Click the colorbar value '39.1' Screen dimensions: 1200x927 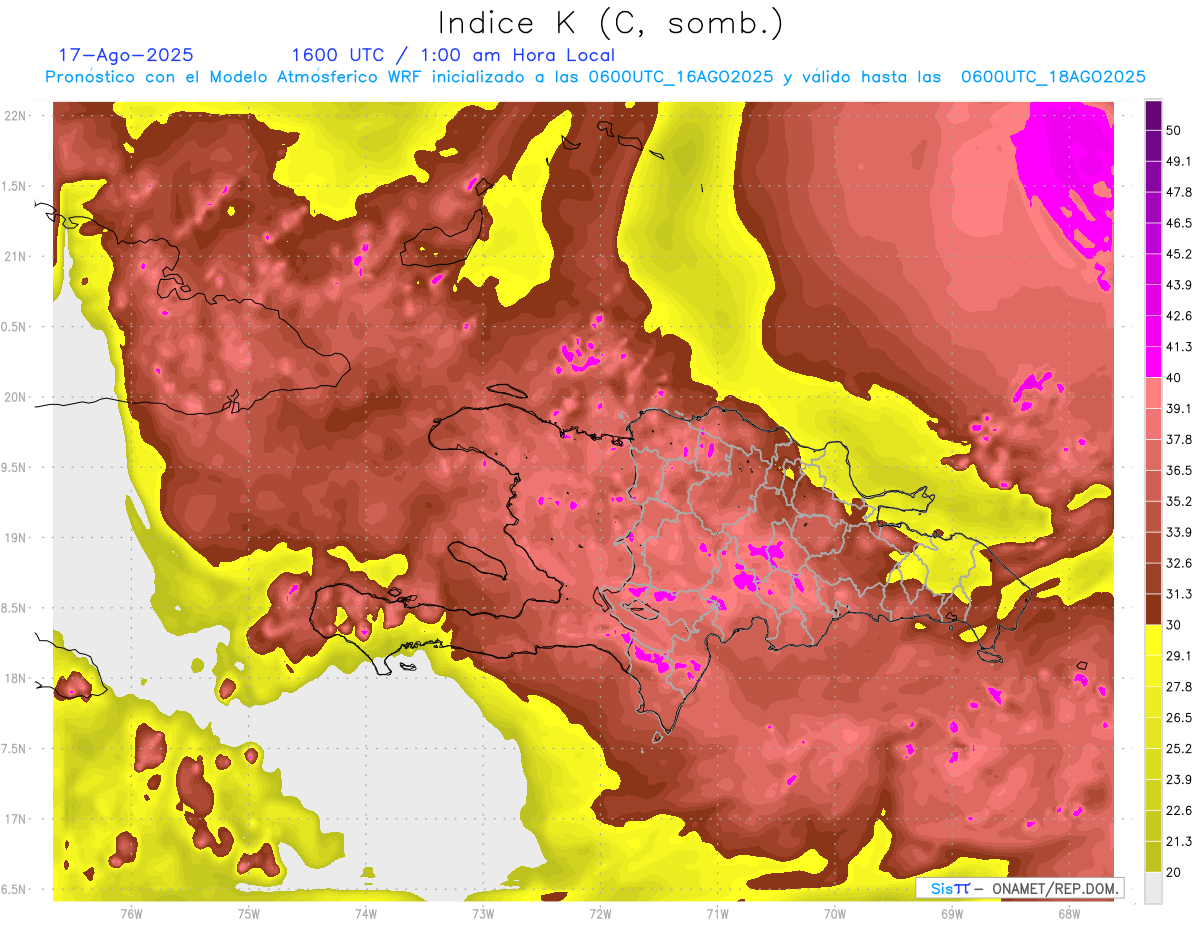click(x=1179, y=408)
